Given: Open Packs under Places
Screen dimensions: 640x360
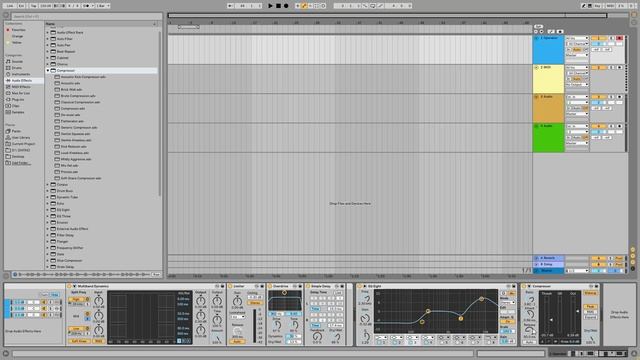Looking at the screenshot, I should pos(16,131).
